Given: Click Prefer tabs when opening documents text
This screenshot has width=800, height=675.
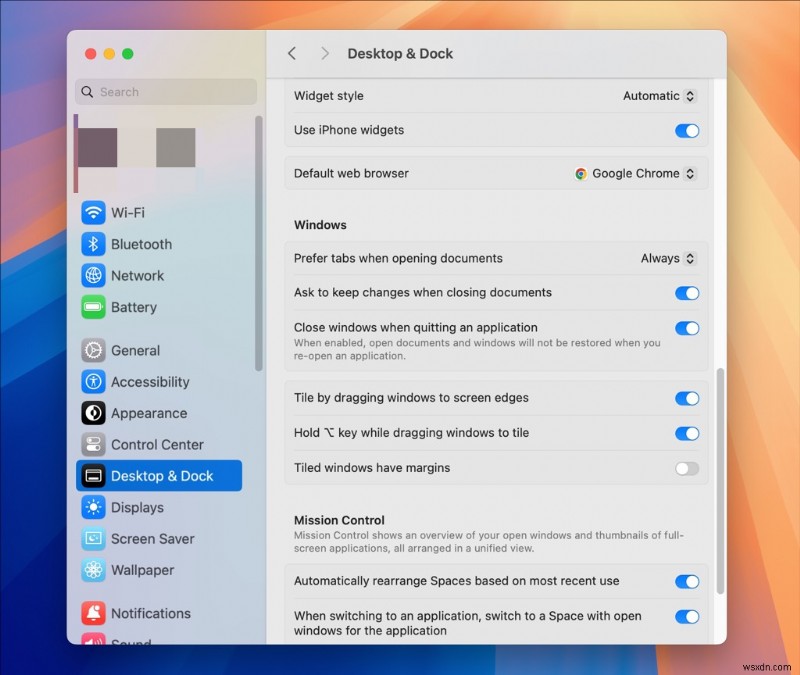Looking at the screenshot, I should (398, 258).
